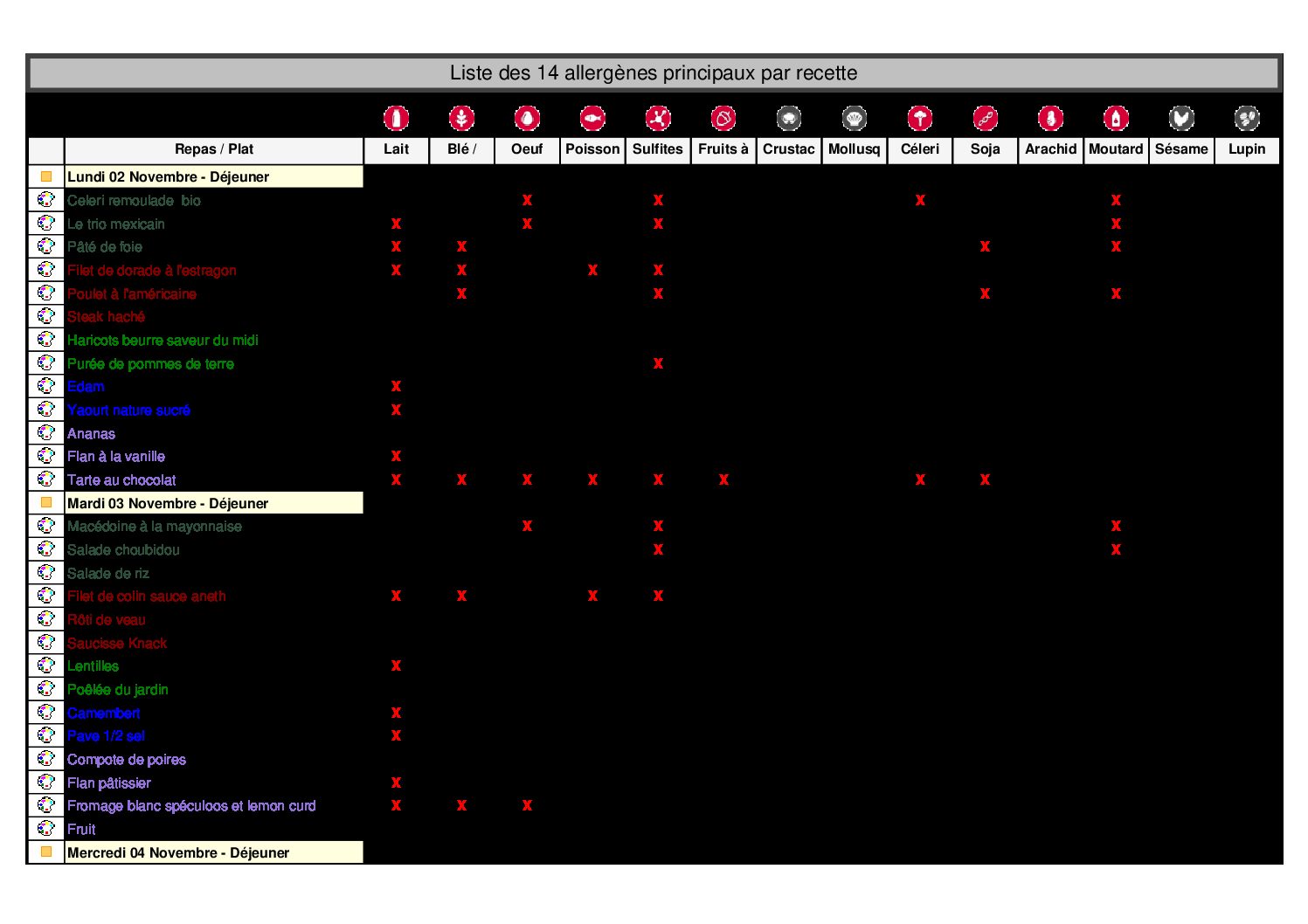The image size is (1308, 924).
Task: Click the Fruits à coque nut icon
Action: tap(723, 118)
